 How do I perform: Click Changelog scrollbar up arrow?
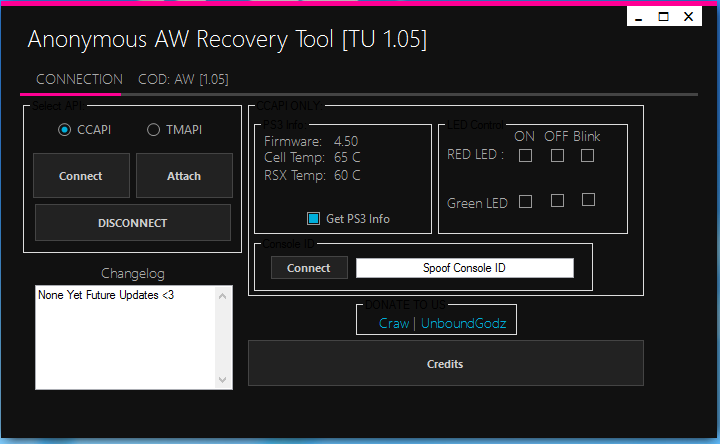(x=223, y=296)
